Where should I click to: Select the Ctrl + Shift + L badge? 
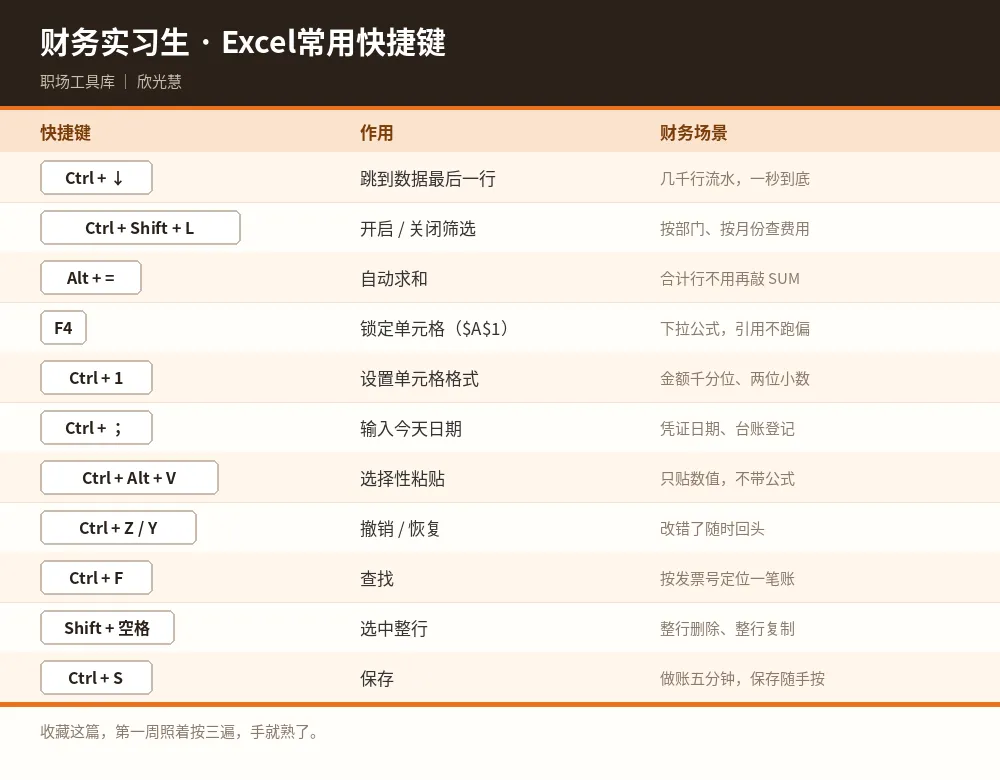(x=140, y=228)
